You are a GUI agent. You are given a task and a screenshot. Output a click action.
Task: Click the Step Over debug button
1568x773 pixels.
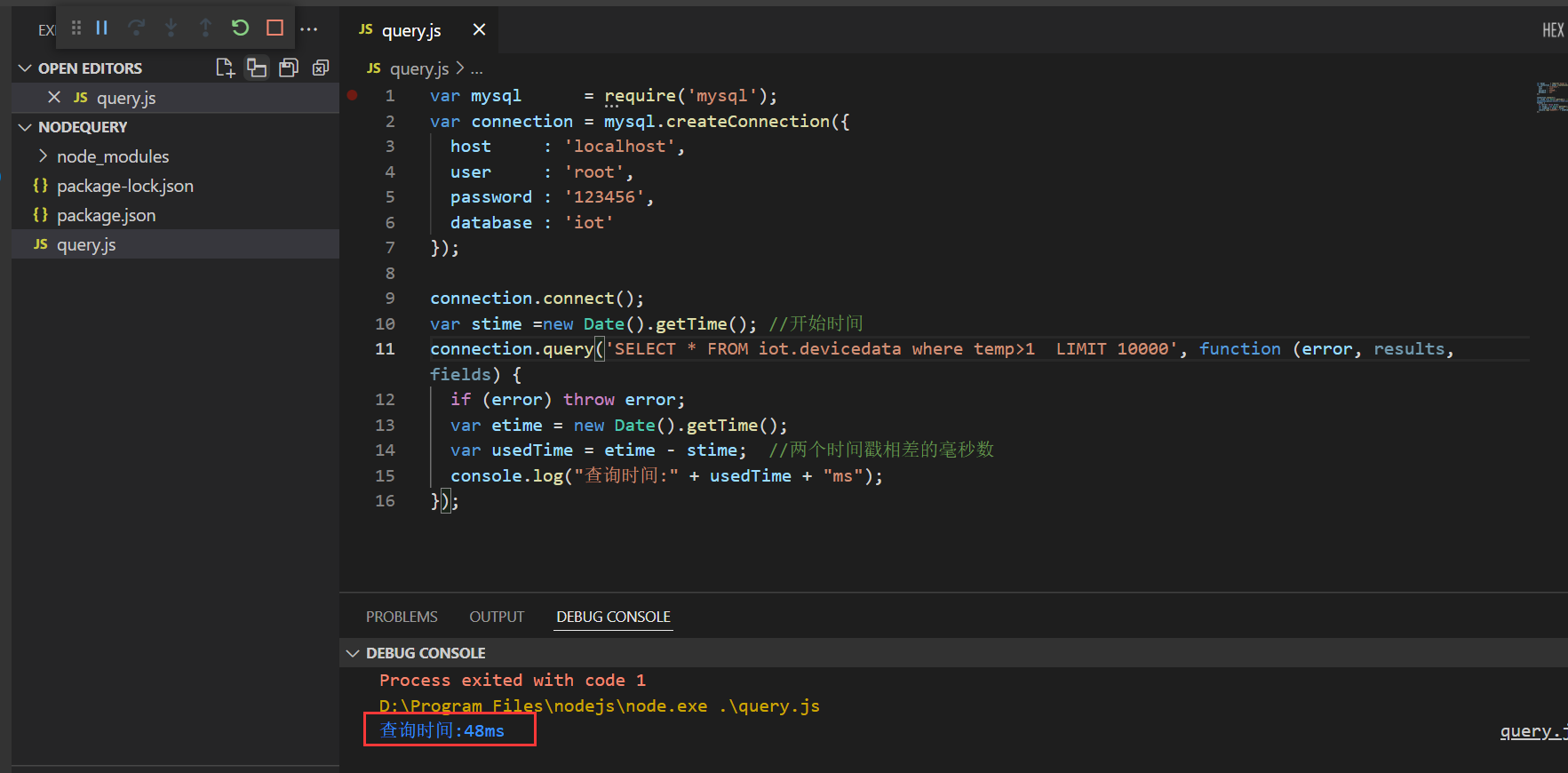coord(136,28)
